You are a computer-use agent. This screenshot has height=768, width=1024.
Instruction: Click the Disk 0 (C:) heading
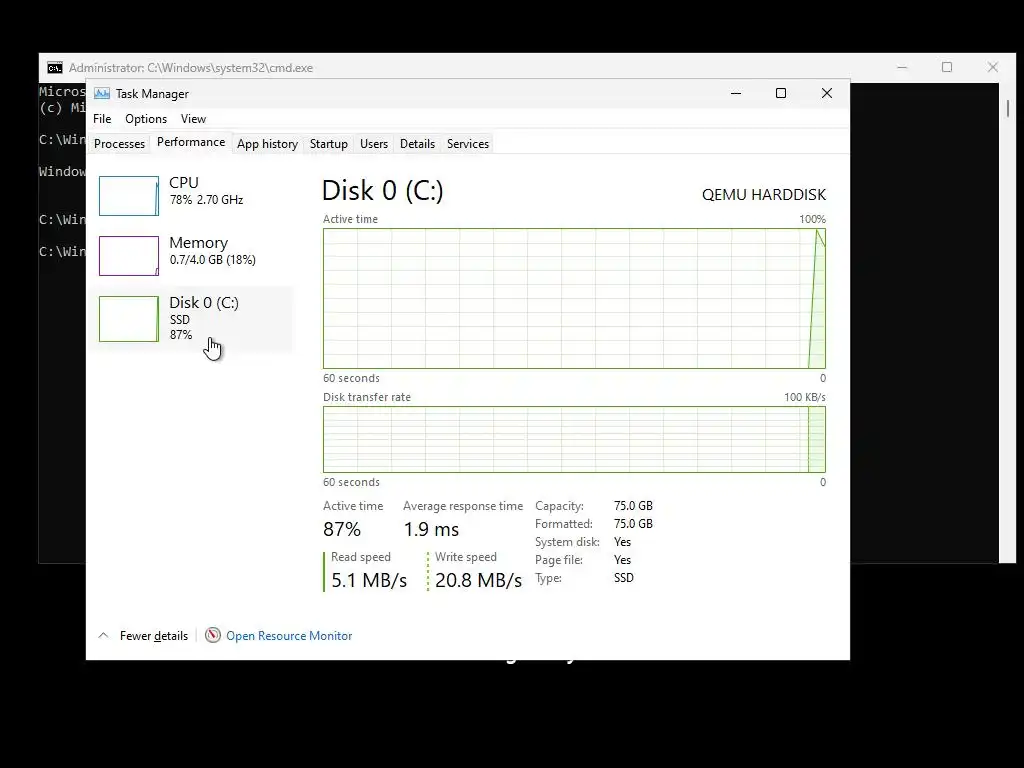tap(383, 191)
